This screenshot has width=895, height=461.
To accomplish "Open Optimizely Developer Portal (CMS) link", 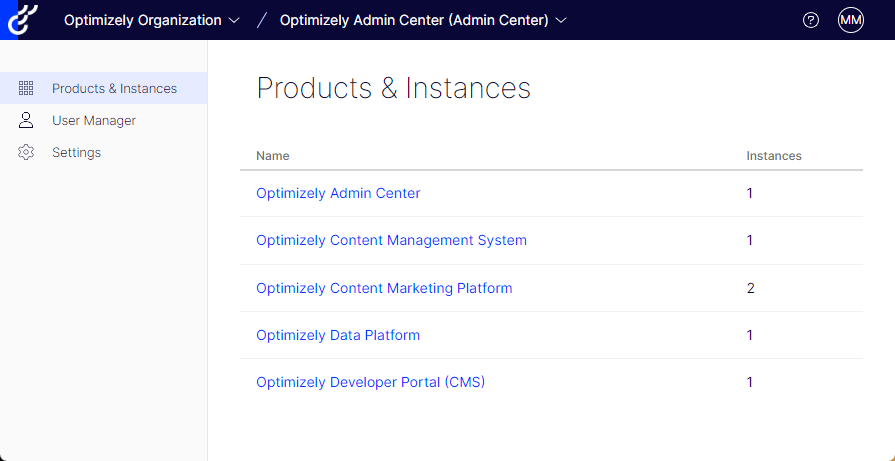I will click(x=370, y=382).
